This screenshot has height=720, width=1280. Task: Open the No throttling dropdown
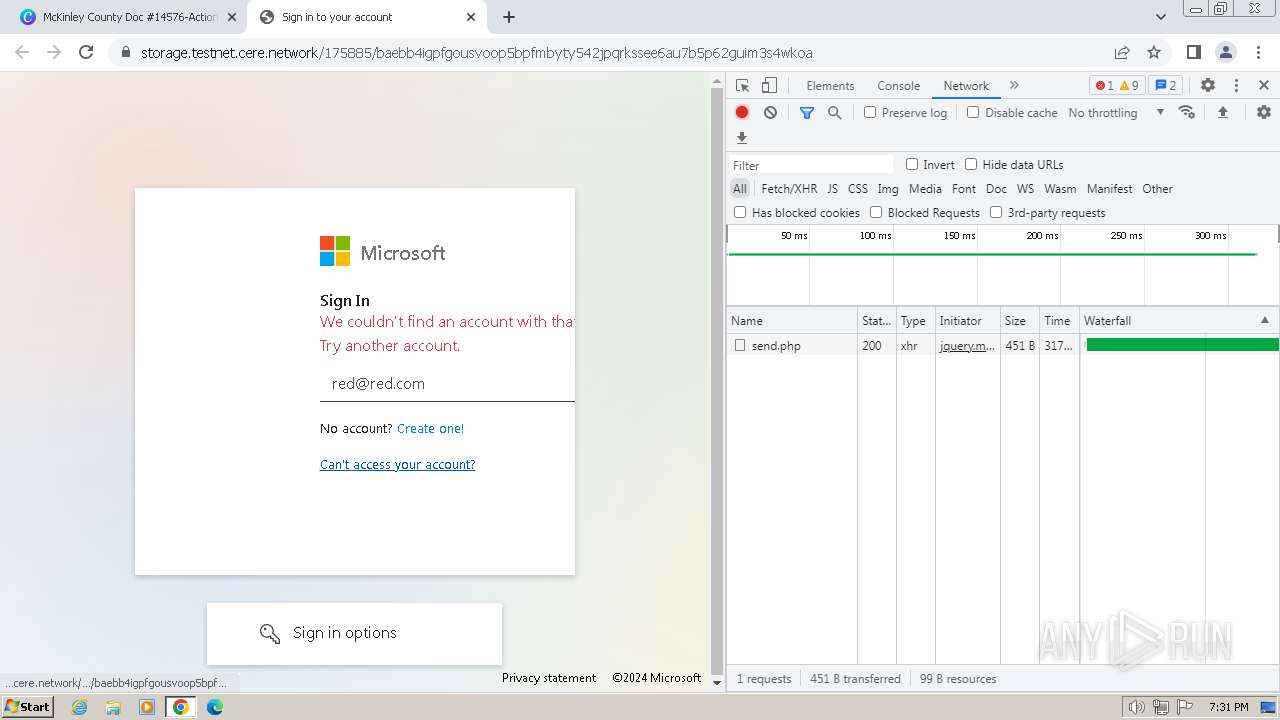coord(1116,113)
